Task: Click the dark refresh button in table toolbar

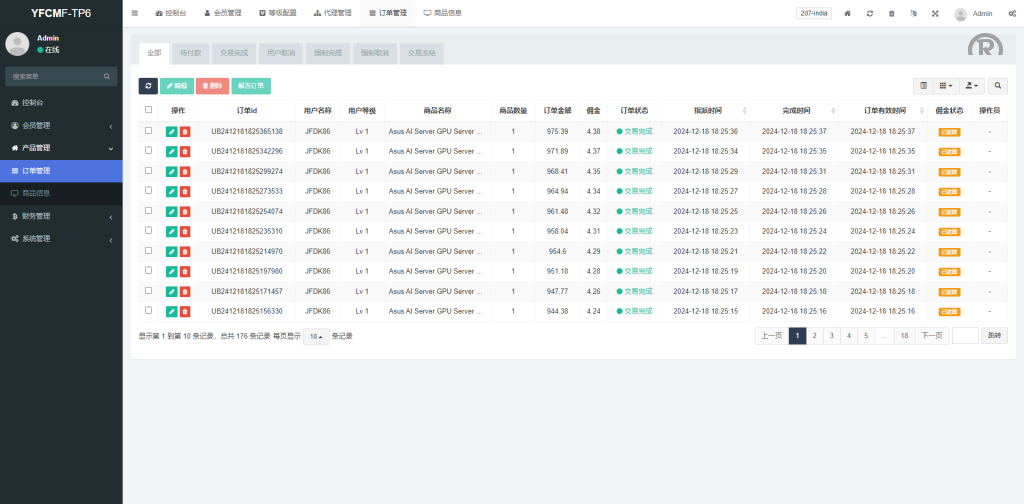Action: tap(148, 87)
